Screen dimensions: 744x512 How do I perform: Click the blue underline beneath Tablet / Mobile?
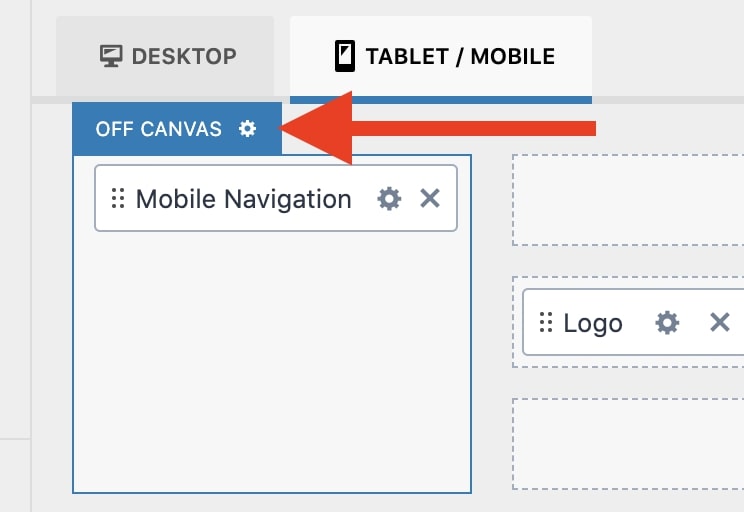[x=441, y=100]
